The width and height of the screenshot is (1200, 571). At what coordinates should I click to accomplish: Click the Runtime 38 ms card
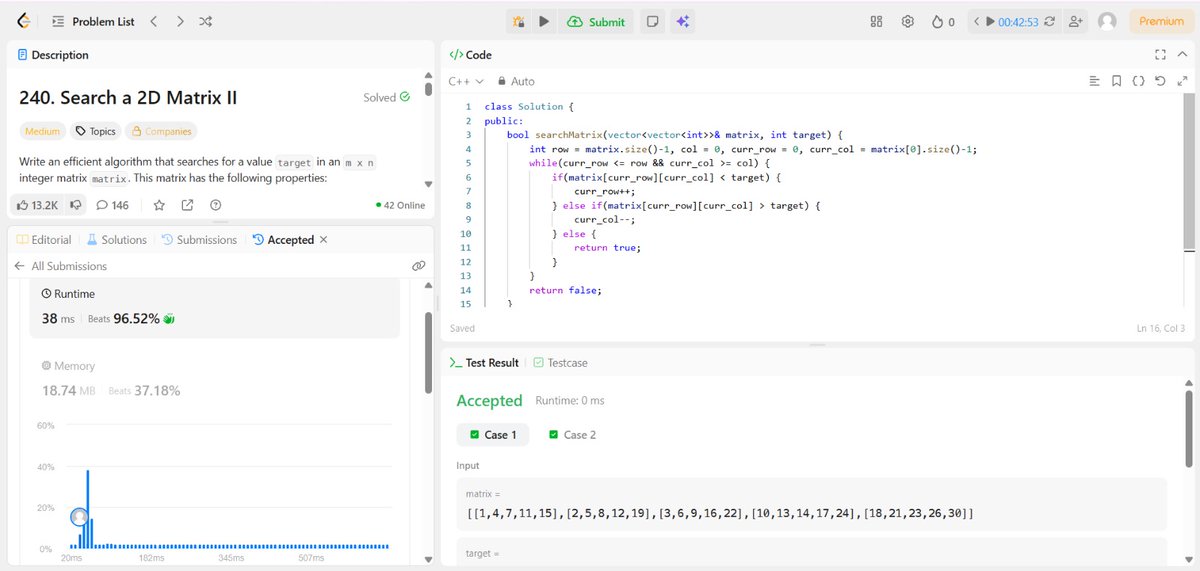pos(214,308)
